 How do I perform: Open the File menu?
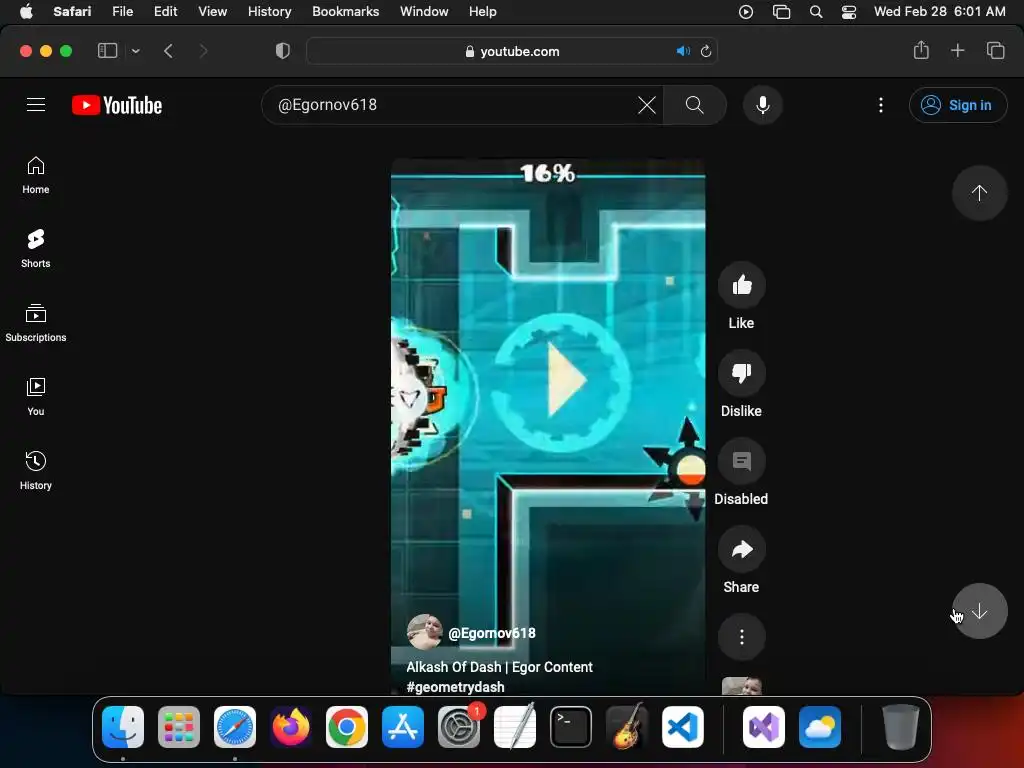122,11
